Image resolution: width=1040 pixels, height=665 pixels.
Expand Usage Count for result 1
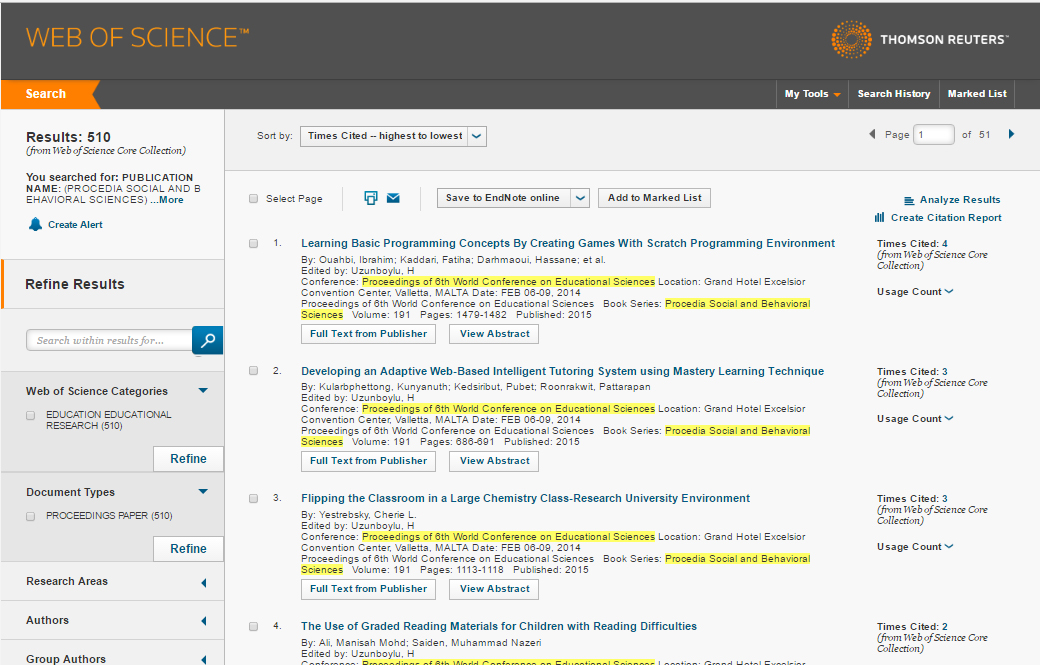[915, 292]
